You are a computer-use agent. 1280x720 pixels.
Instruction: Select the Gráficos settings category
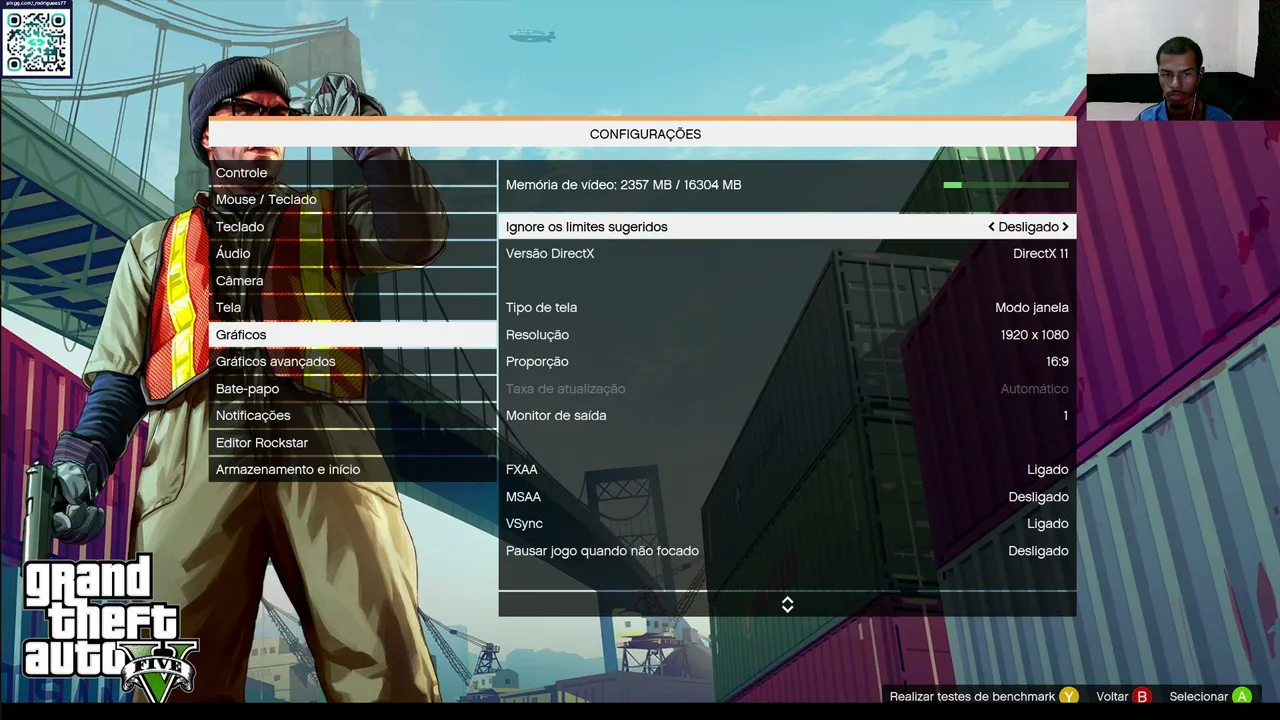click(353, 335)
